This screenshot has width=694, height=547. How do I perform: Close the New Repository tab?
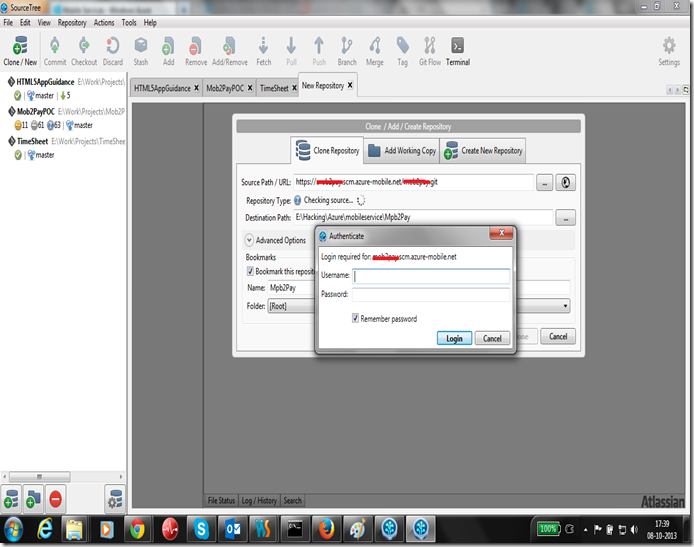(x=350, y=85)
